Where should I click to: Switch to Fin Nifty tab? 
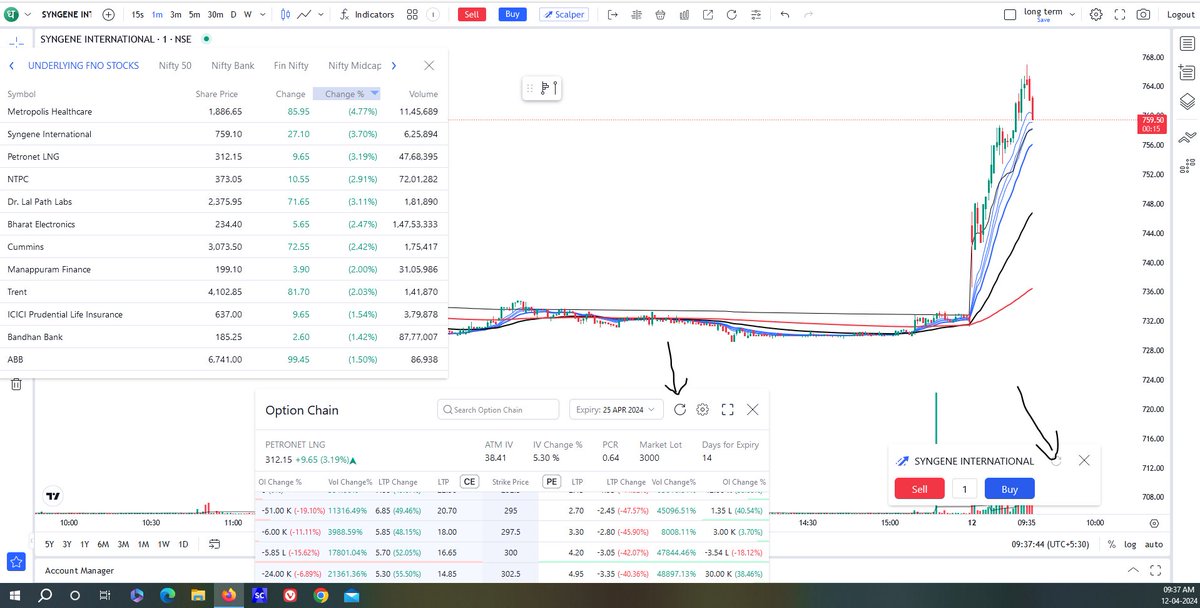tap(291, 65)
